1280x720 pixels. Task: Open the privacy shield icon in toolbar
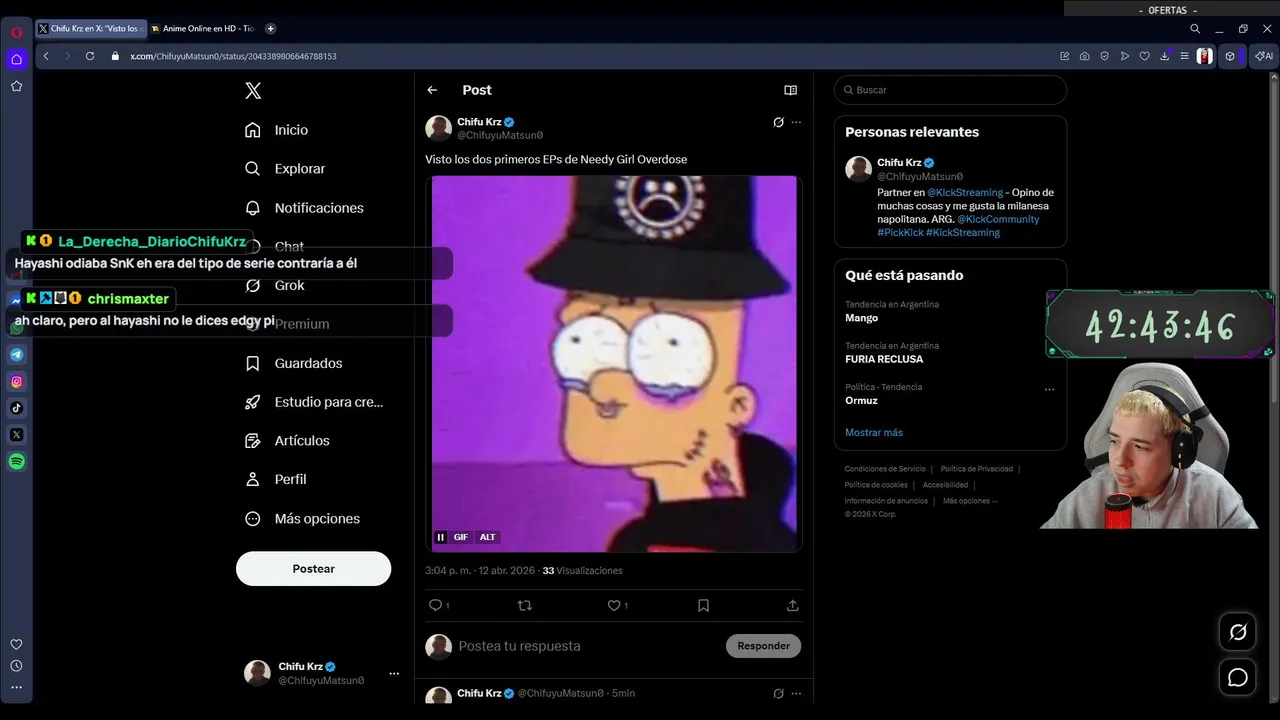(1105, 56)
